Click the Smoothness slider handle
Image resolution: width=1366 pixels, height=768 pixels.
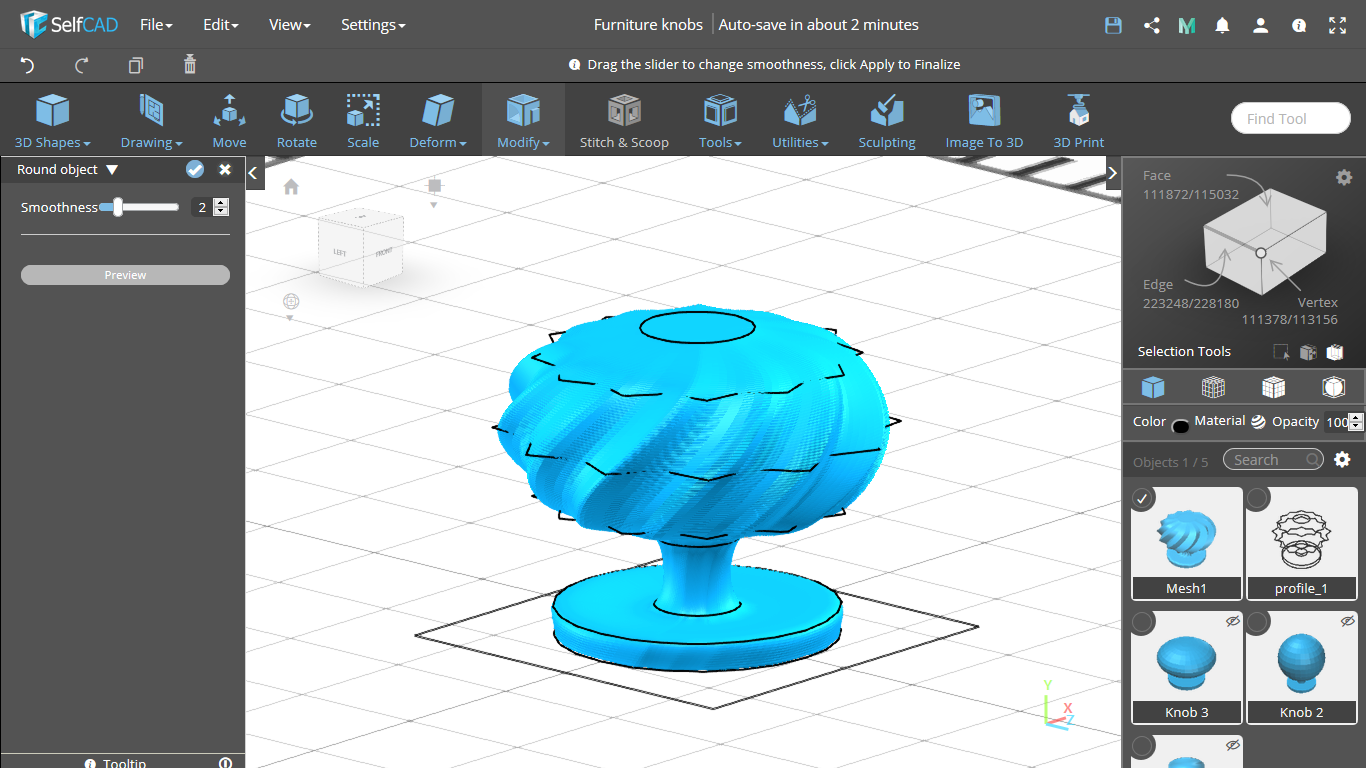(x=117, y=207)
